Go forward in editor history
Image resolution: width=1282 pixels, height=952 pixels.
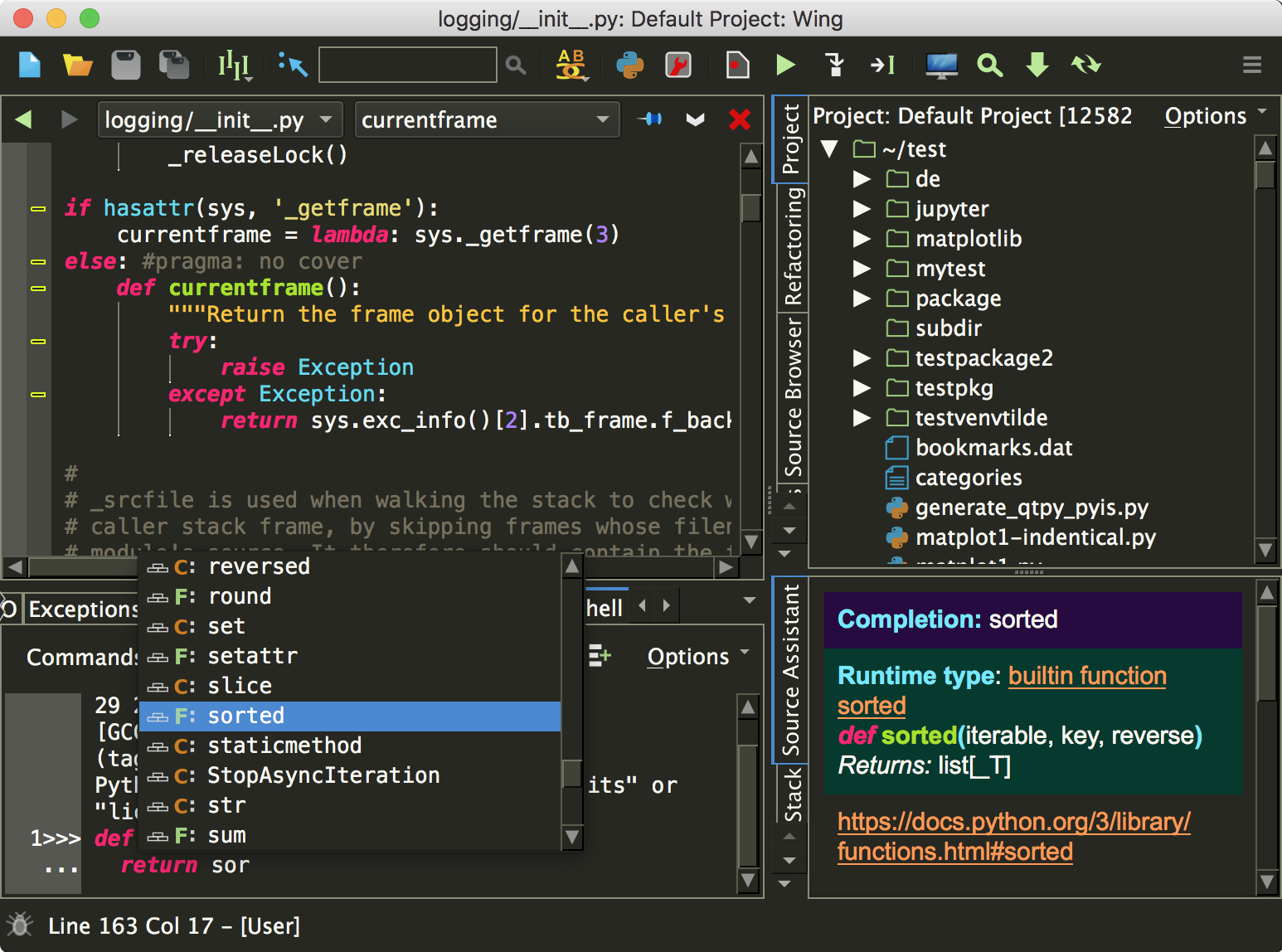coord(70,119)
